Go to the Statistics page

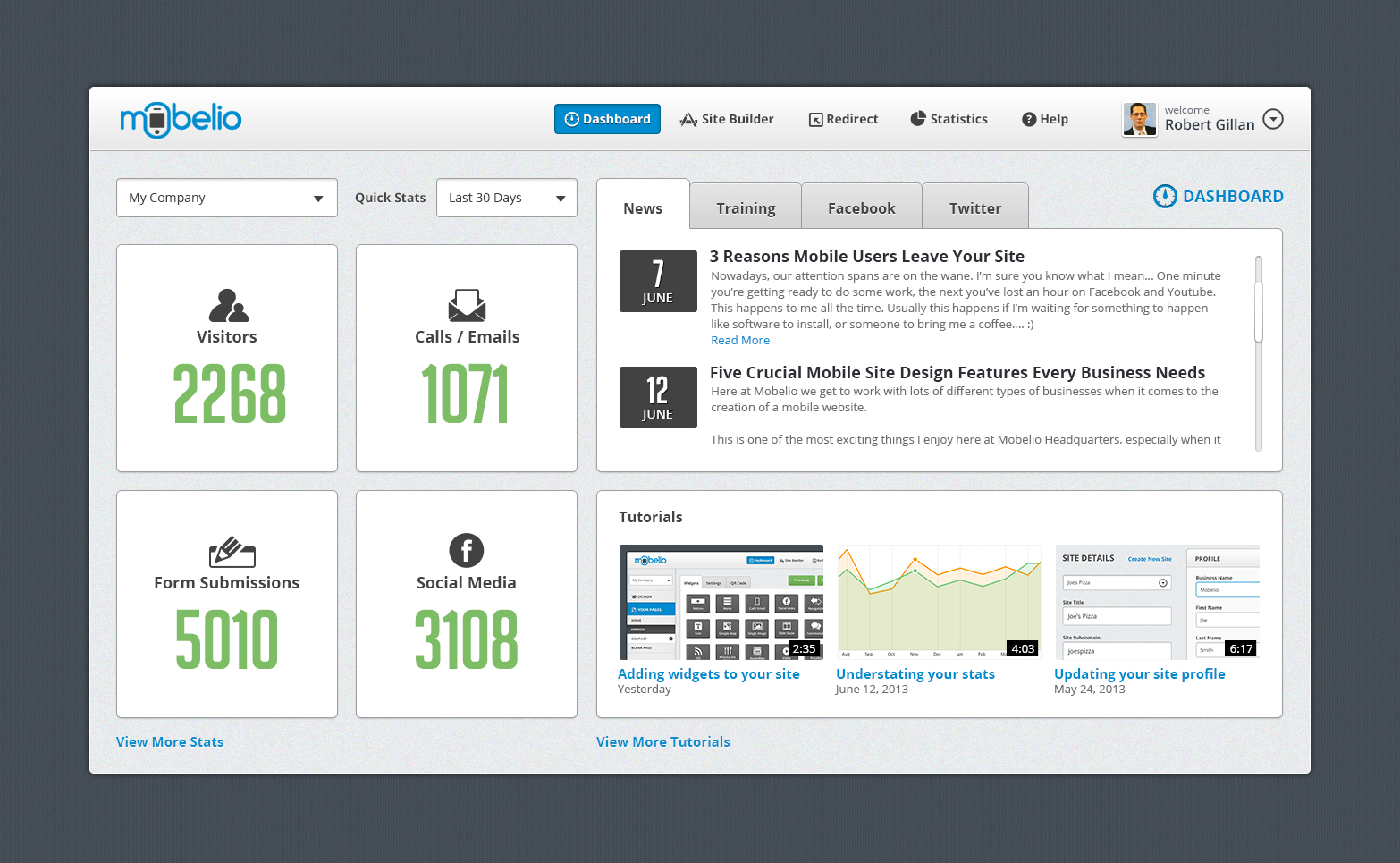click(x=949, y=119)
